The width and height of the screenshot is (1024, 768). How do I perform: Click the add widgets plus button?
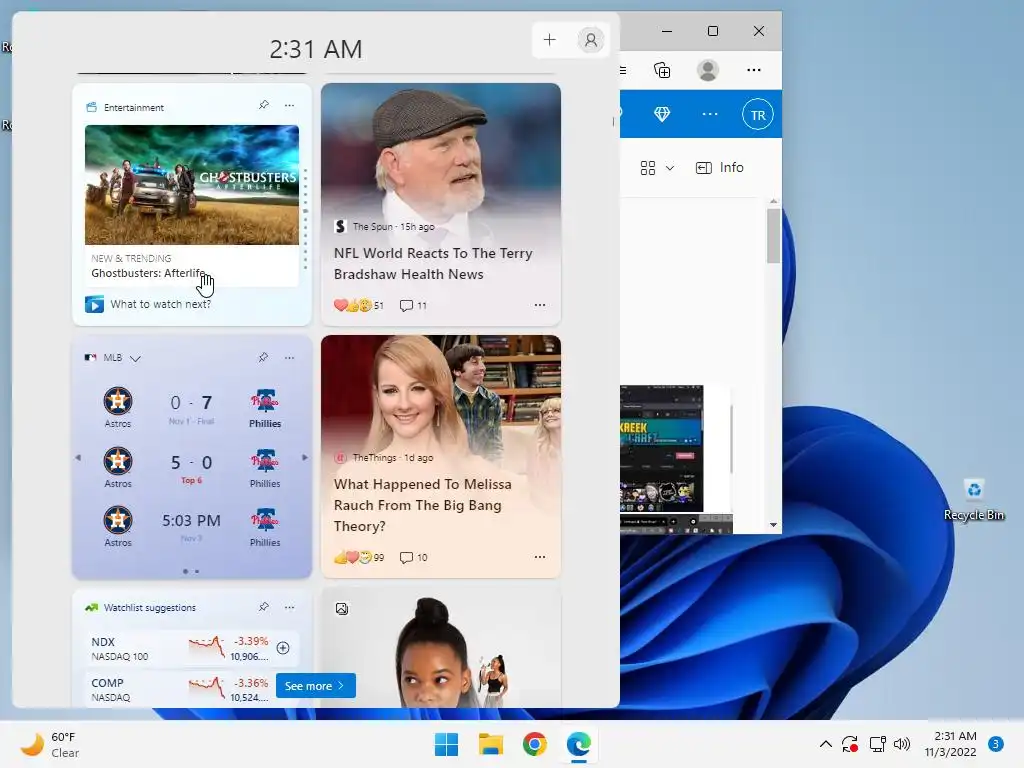tap(549, 40)
